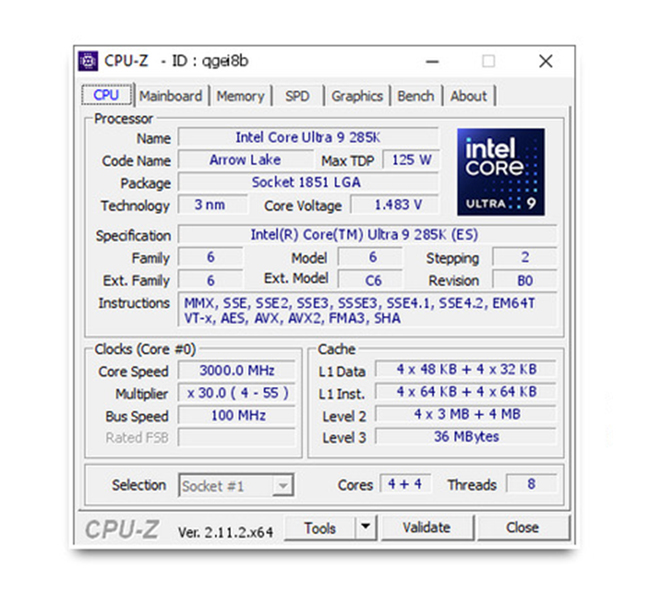Click the L1 Inst. cache value
The width and height of the screenshot is (650, 600).
click(466, 391)
